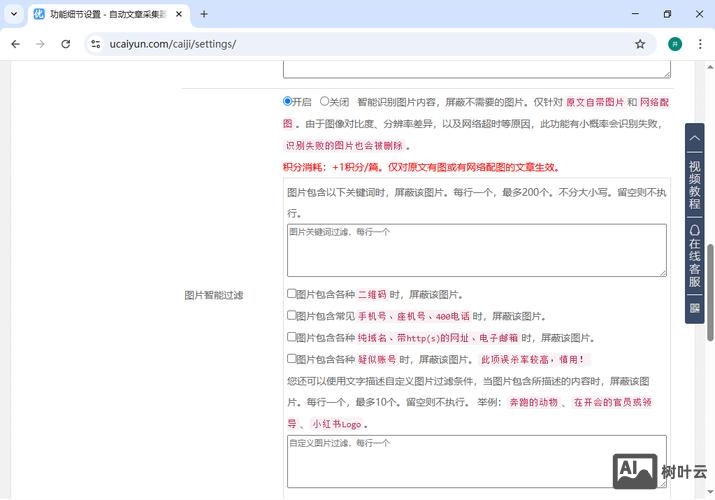
Task: Click the 识别失败的图片也会被删除 highlighted text
Action: point(344,145)
